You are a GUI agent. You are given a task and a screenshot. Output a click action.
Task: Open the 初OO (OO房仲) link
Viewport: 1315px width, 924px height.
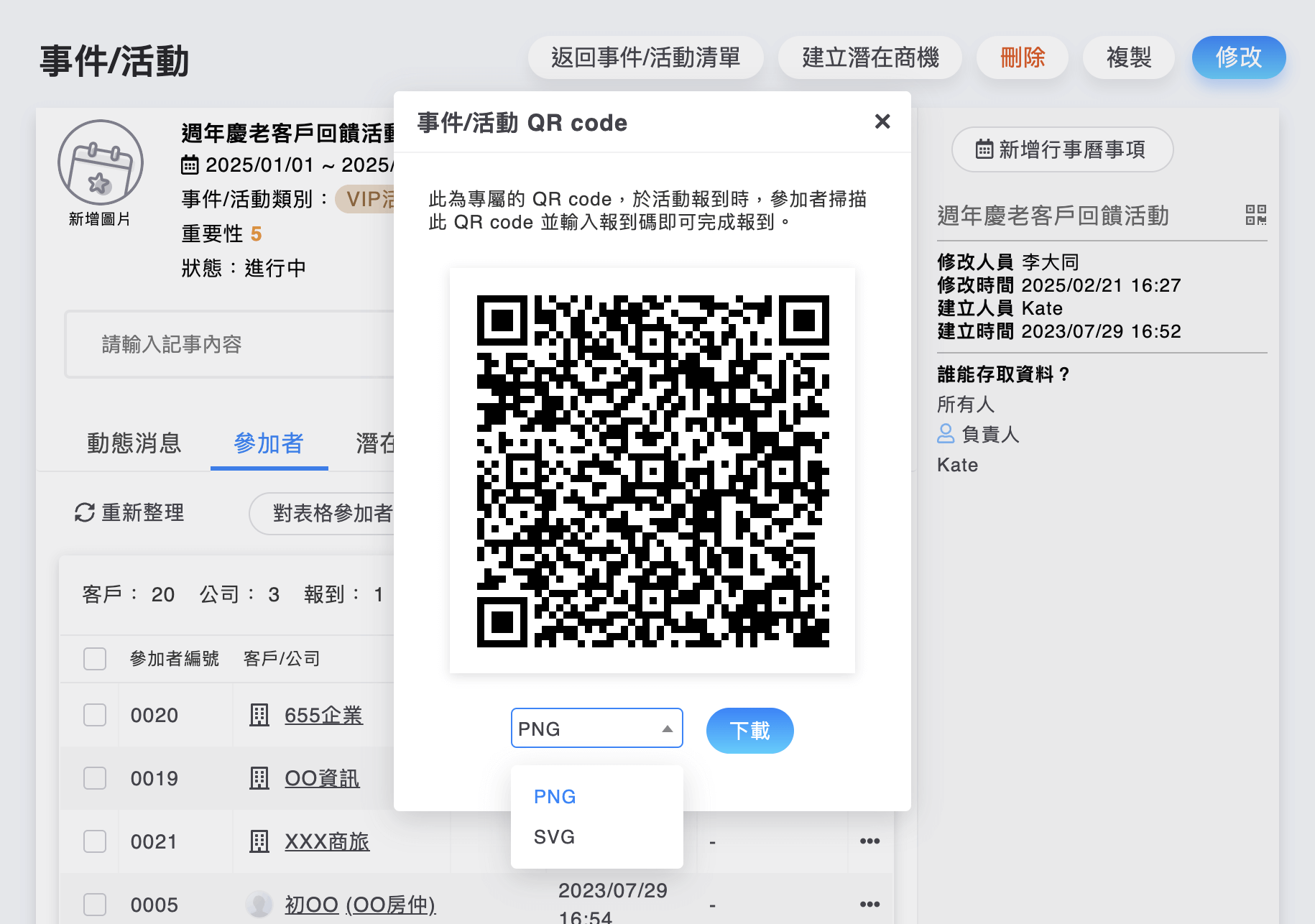360,905
